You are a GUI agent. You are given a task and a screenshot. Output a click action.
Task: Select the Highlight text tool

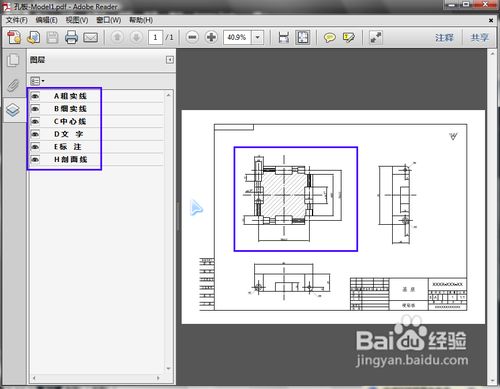click(x=349, y=37)
